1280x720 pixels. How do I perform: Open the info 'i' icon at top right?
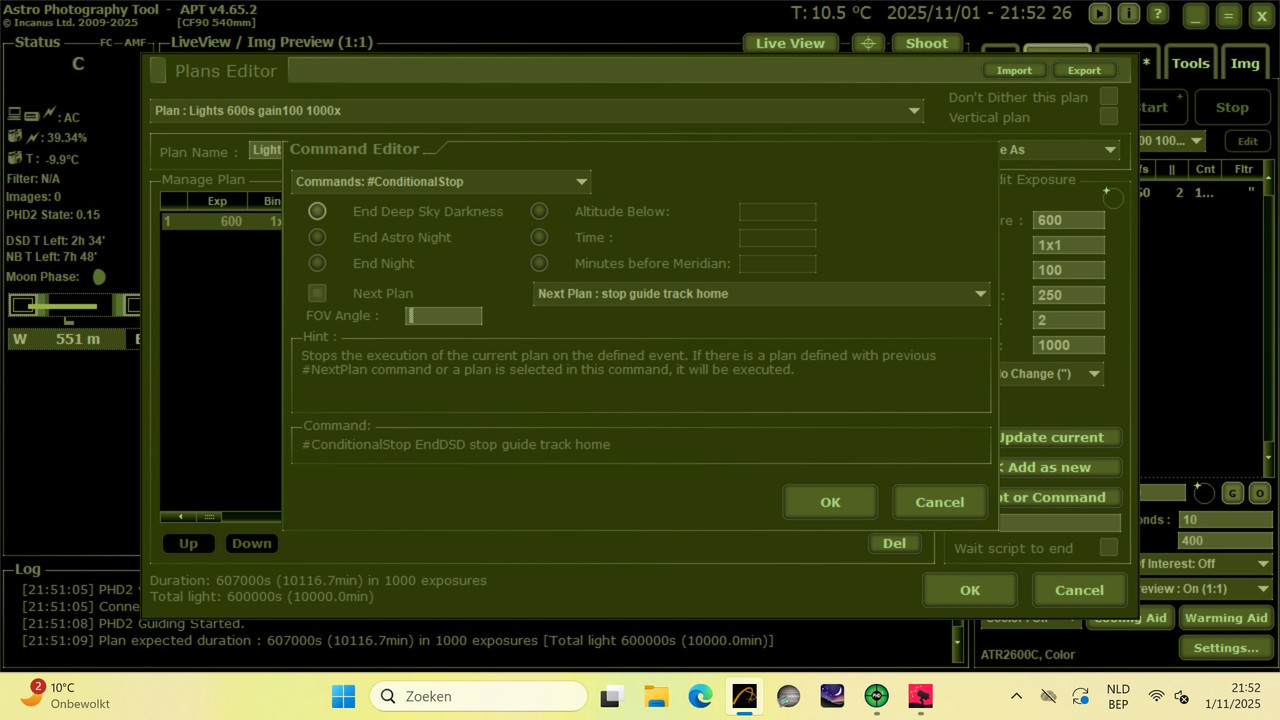(1129, 14)
